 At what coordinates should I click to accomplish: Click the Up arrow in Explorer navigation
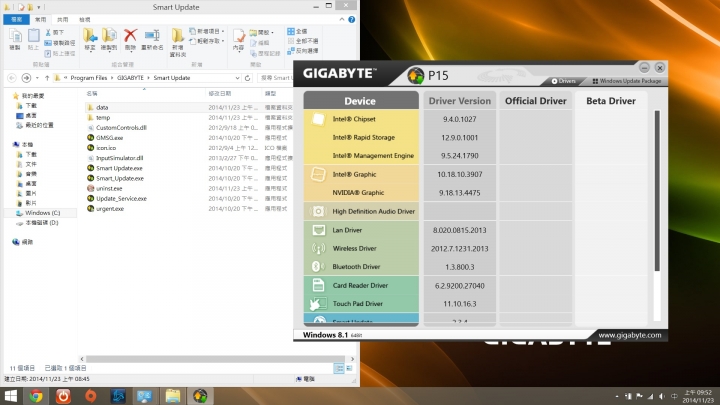47,78
